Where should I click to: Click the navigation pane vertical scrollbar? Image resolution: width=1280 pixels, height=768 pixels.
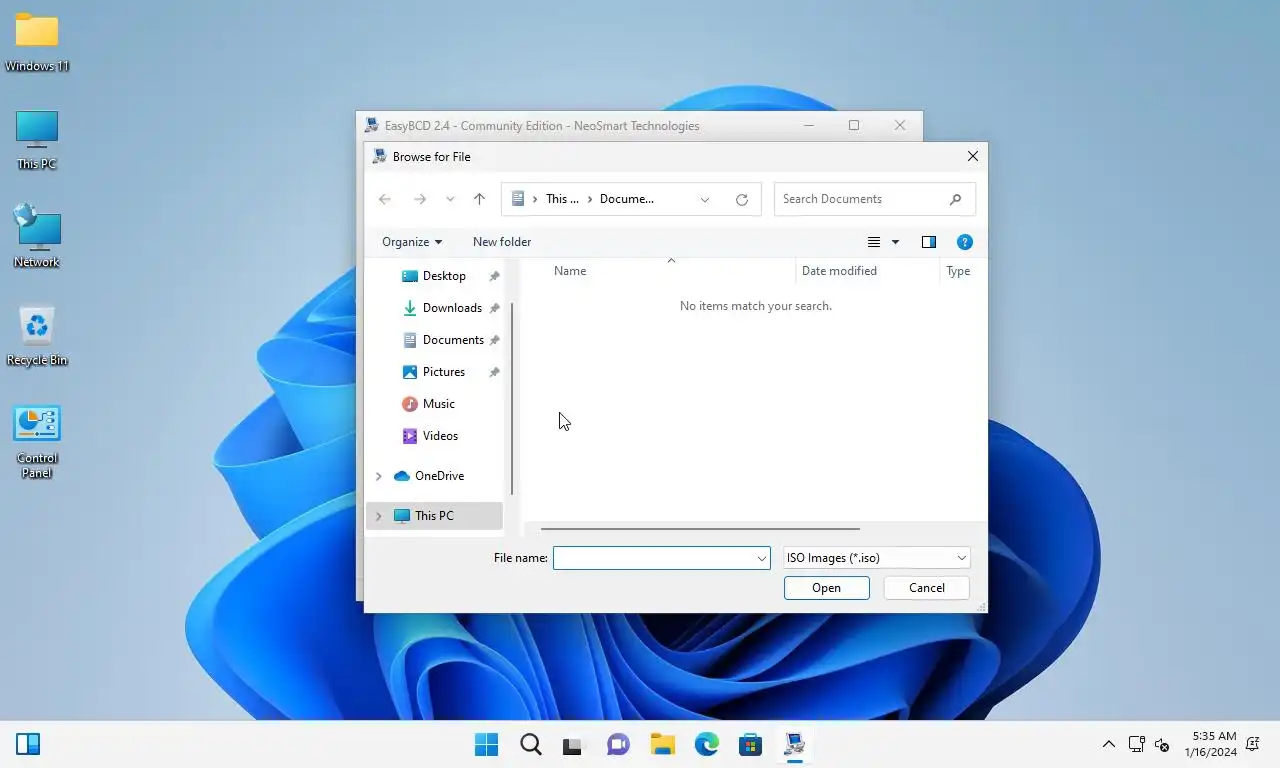coord(512,398)
